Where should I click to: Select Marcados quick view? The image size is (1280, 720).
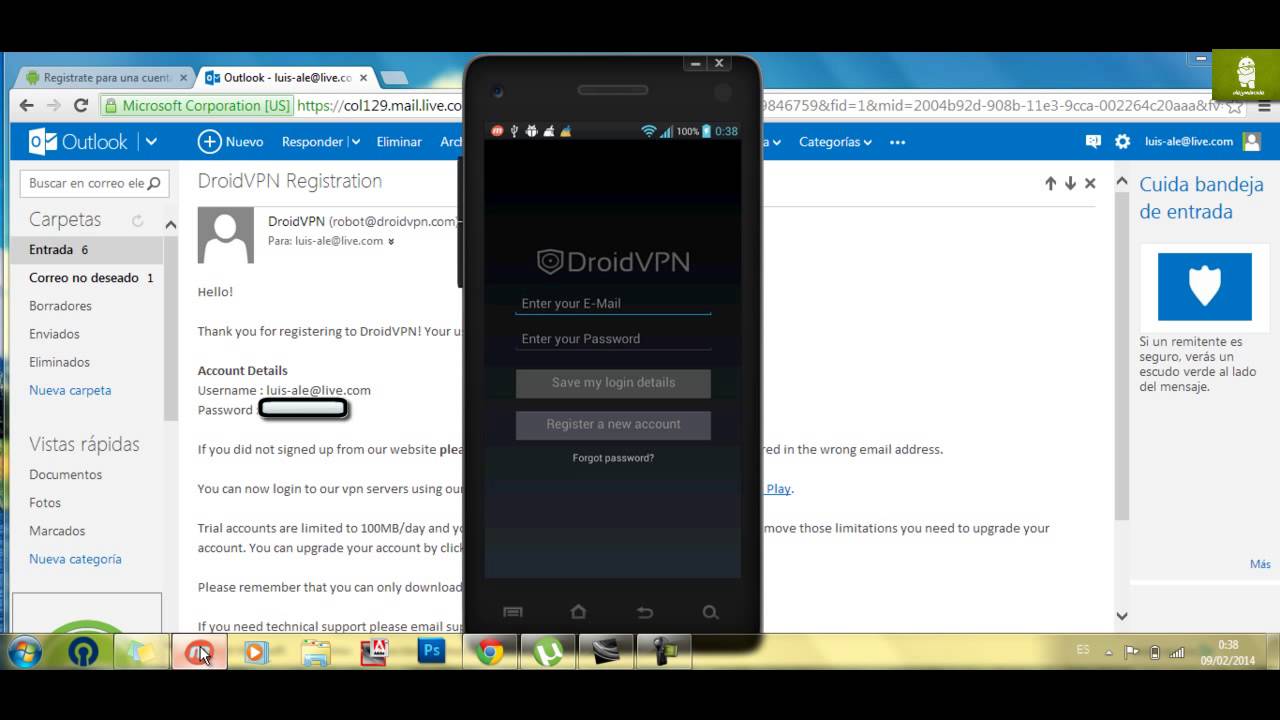(57, 531)
